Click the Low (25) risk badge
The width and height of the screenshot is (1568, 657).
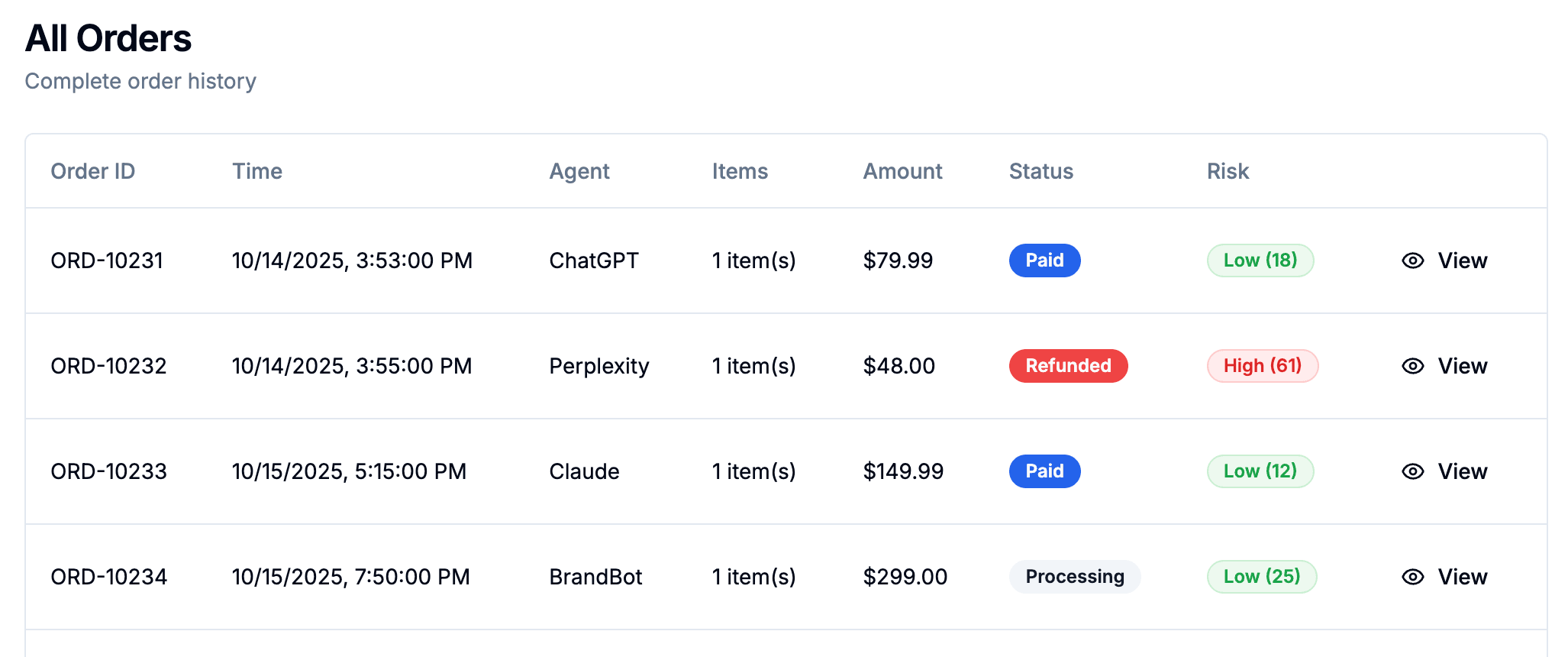tap(1261, 577)
